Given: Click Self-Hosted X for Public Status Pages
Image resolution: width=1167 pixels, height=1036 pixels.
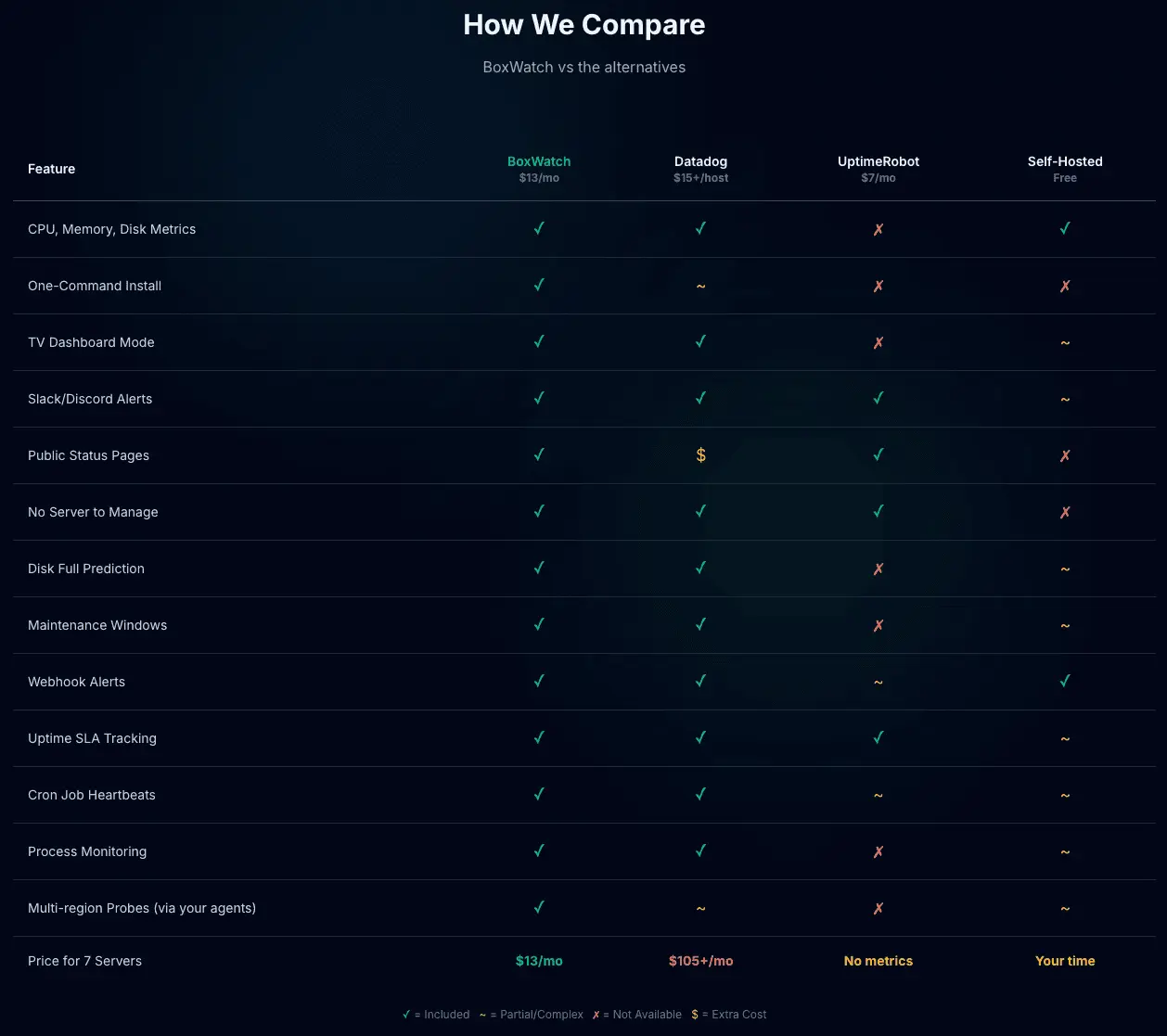Looking at the screenshot, I should [x=1065, y=455].
